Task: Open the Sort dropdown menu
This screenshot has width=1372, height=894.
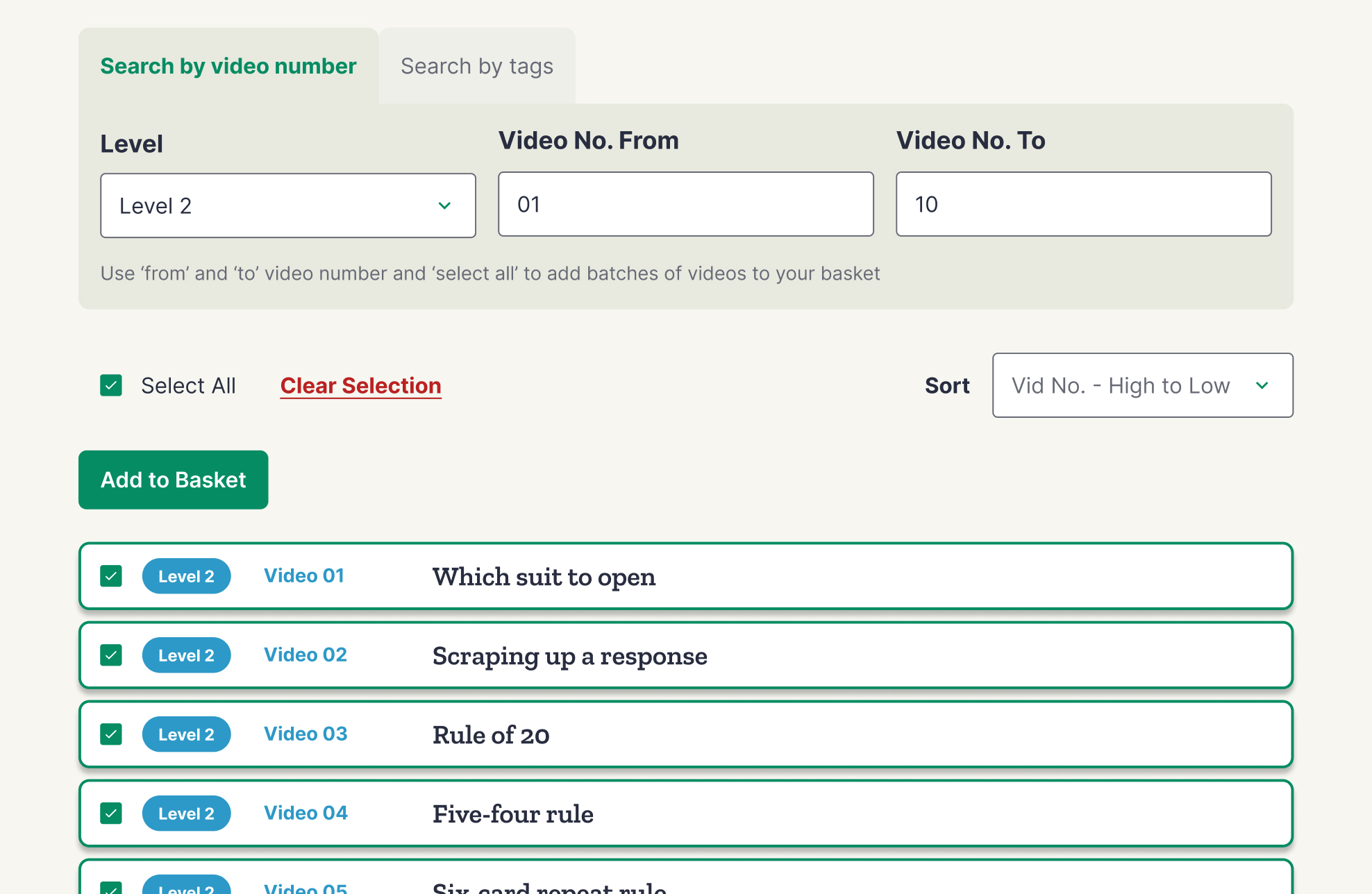Action: [x=1141, y=385]
